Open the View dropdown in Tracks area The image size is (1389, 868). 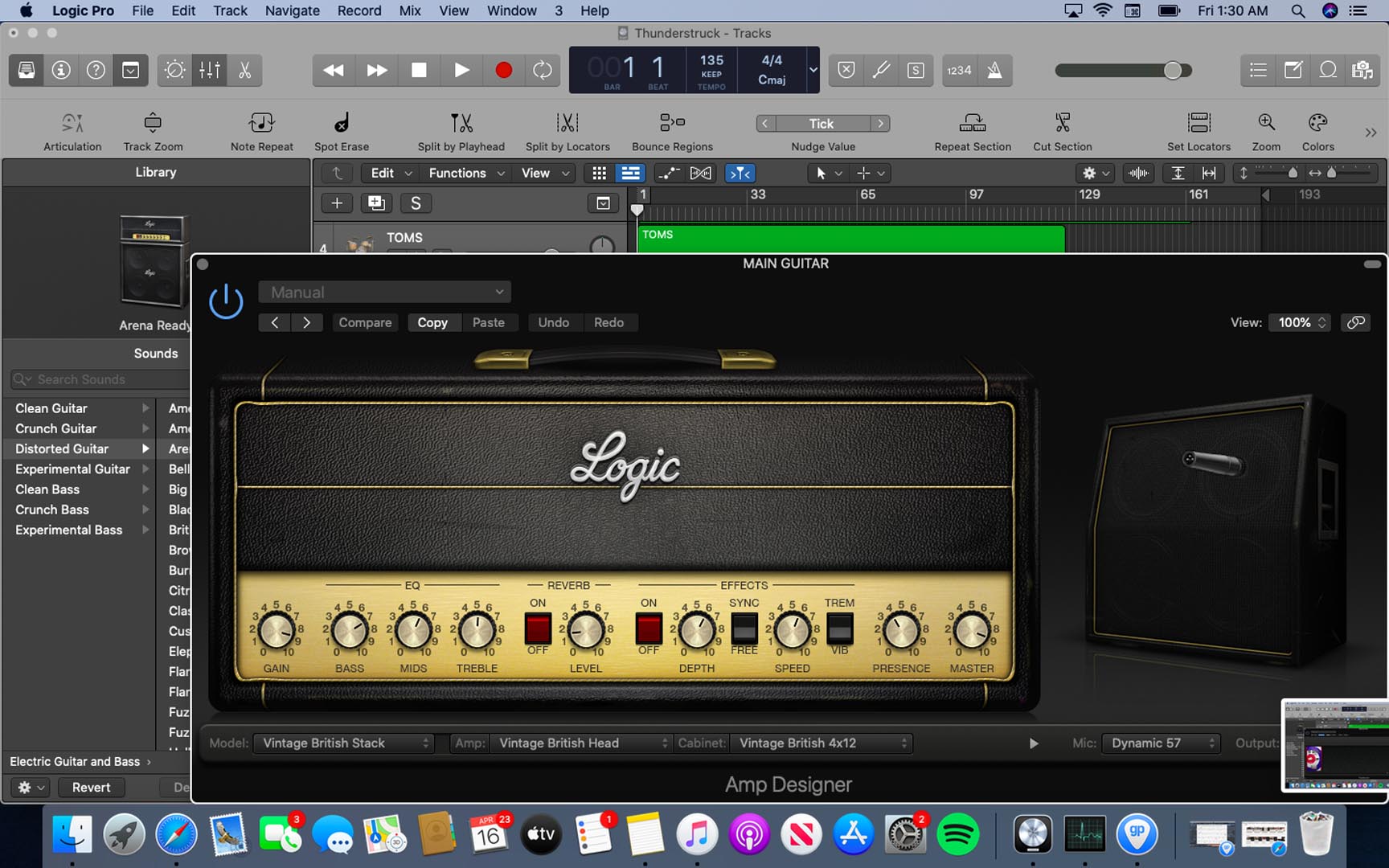[x=545, y=173]
